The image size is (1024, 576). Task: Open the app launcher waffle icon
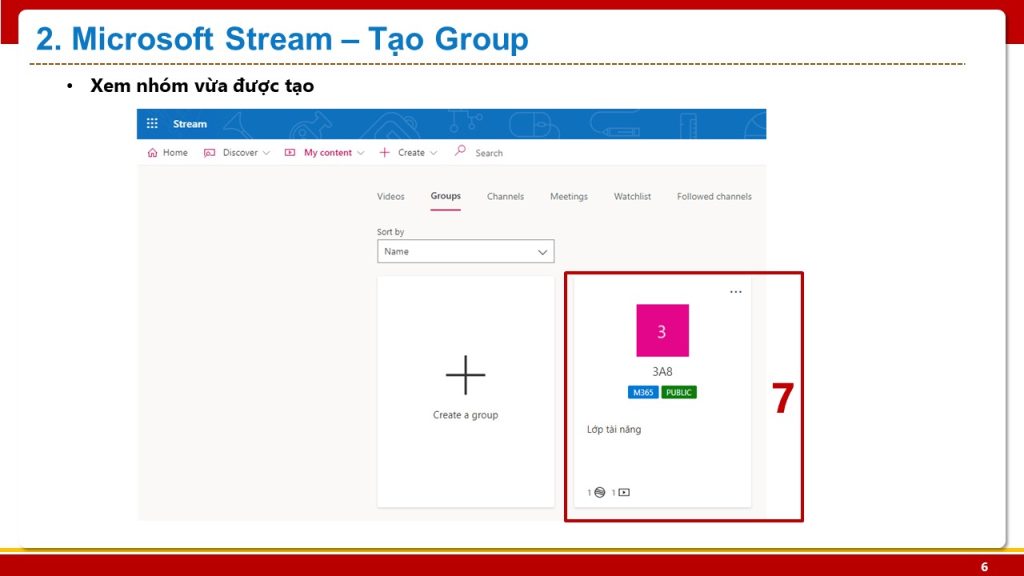(152, 123)
